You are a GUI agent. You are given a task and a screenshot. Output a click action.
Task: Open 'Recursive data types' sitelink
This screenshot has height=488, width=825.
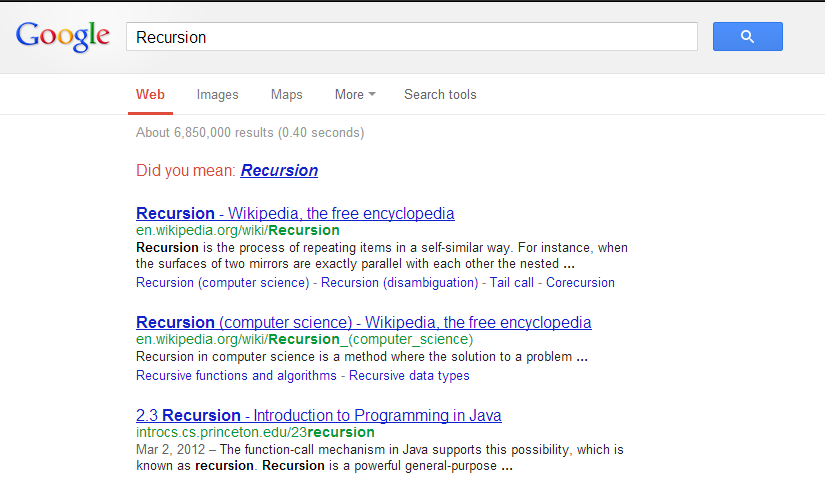tap(409, 375)
